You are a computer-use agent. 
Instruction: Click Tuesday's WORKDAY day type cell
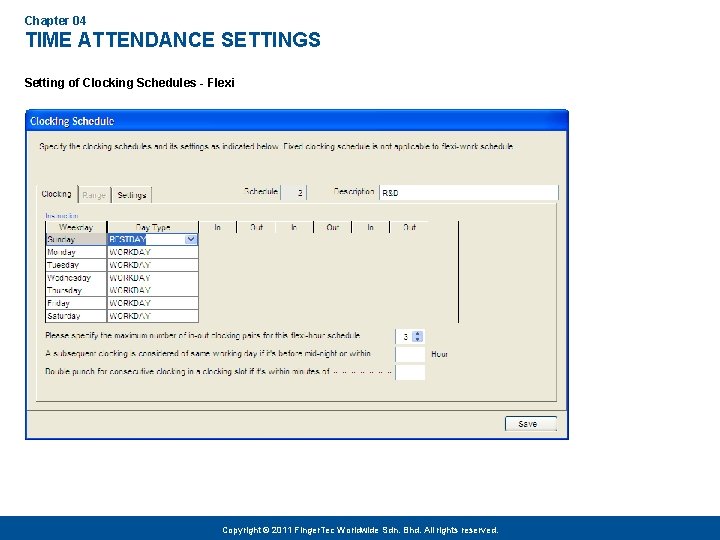click(153, 265)
